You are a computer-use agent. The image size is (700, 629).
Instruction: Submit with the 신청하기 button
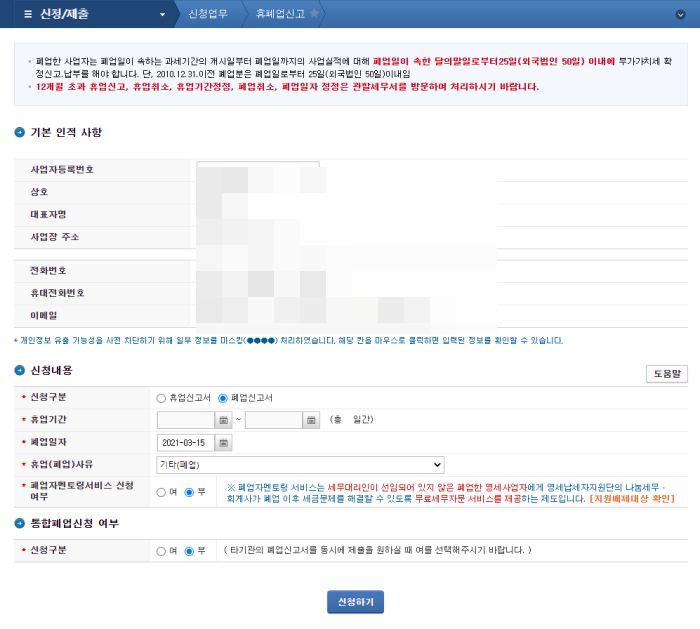click(x=355, y=602)
